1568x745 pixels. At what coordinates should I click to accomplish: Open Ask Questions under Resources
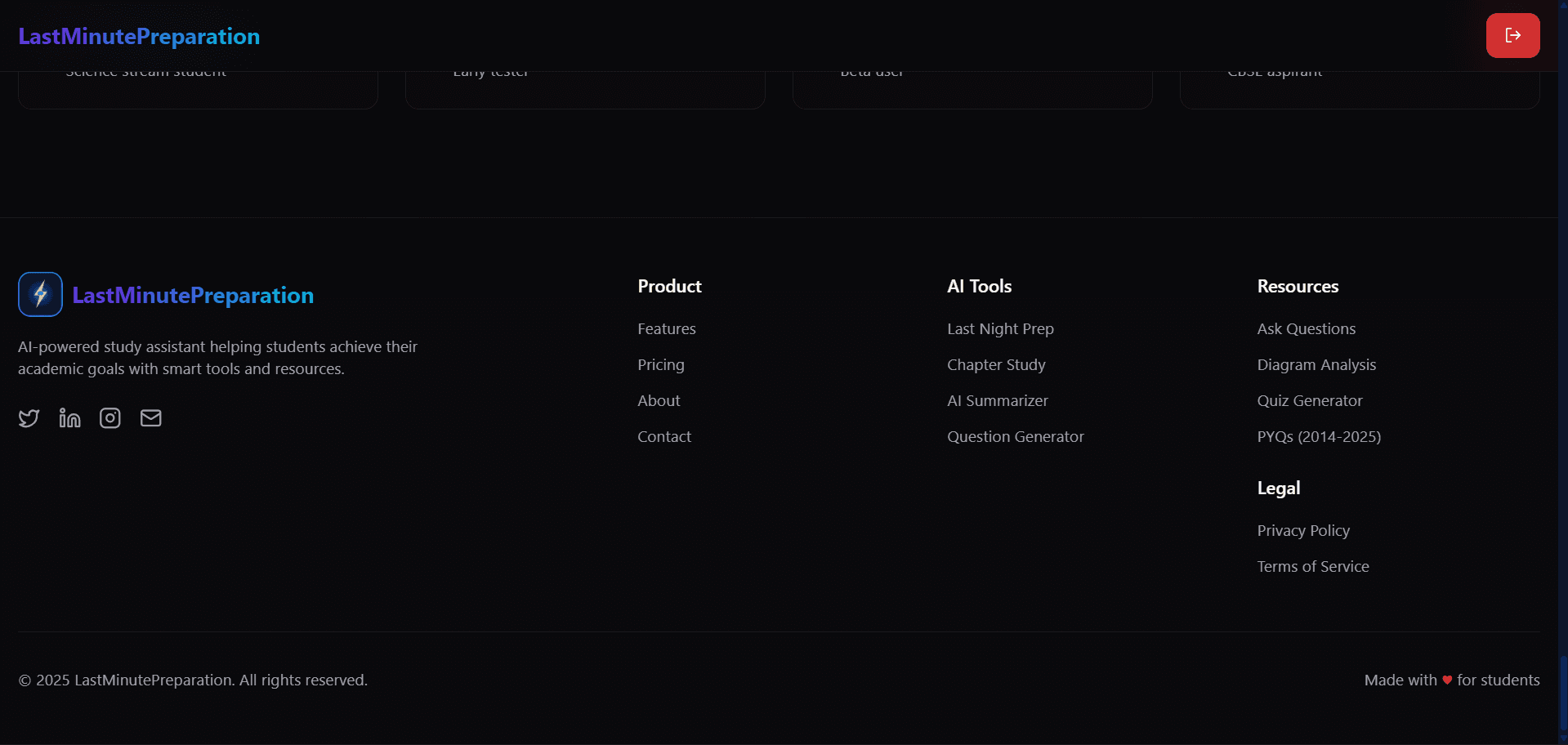point(1307,328)
